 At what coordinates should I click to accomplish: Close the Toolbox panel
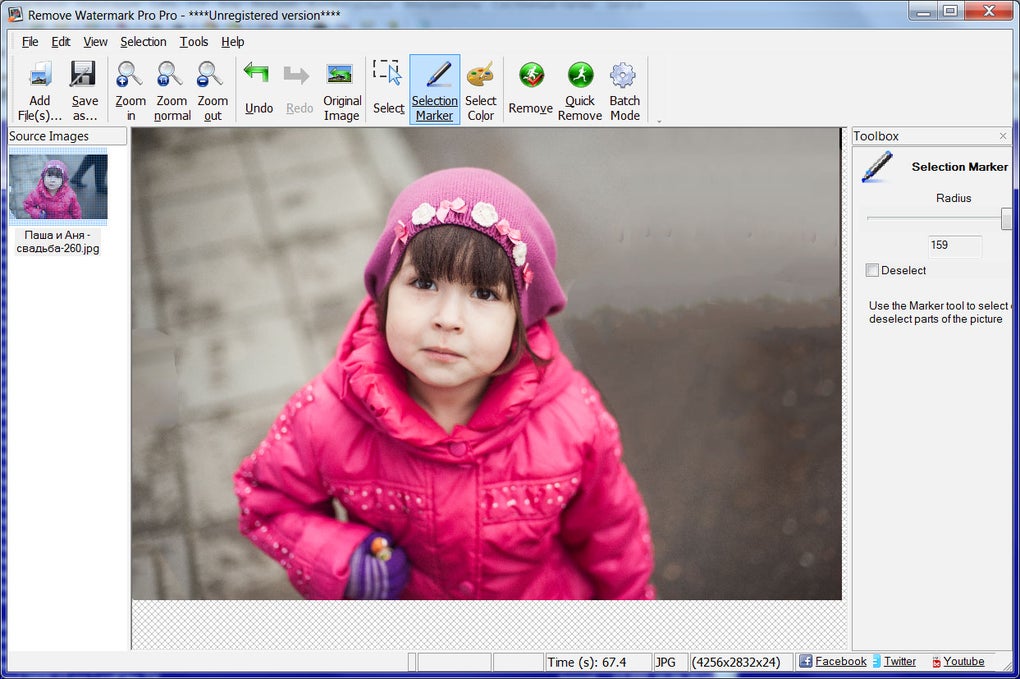click(1002, 136)
